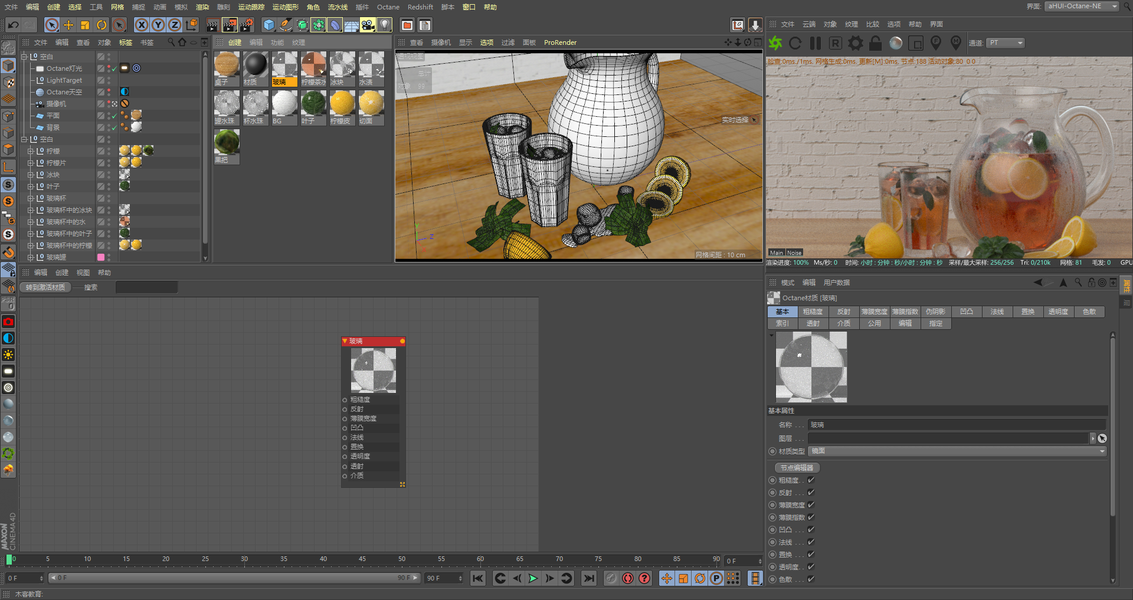Expand the 玻璃杯 object in tree
The width and height of the screenshot is (1133, 600).
(x=30, y=198)
